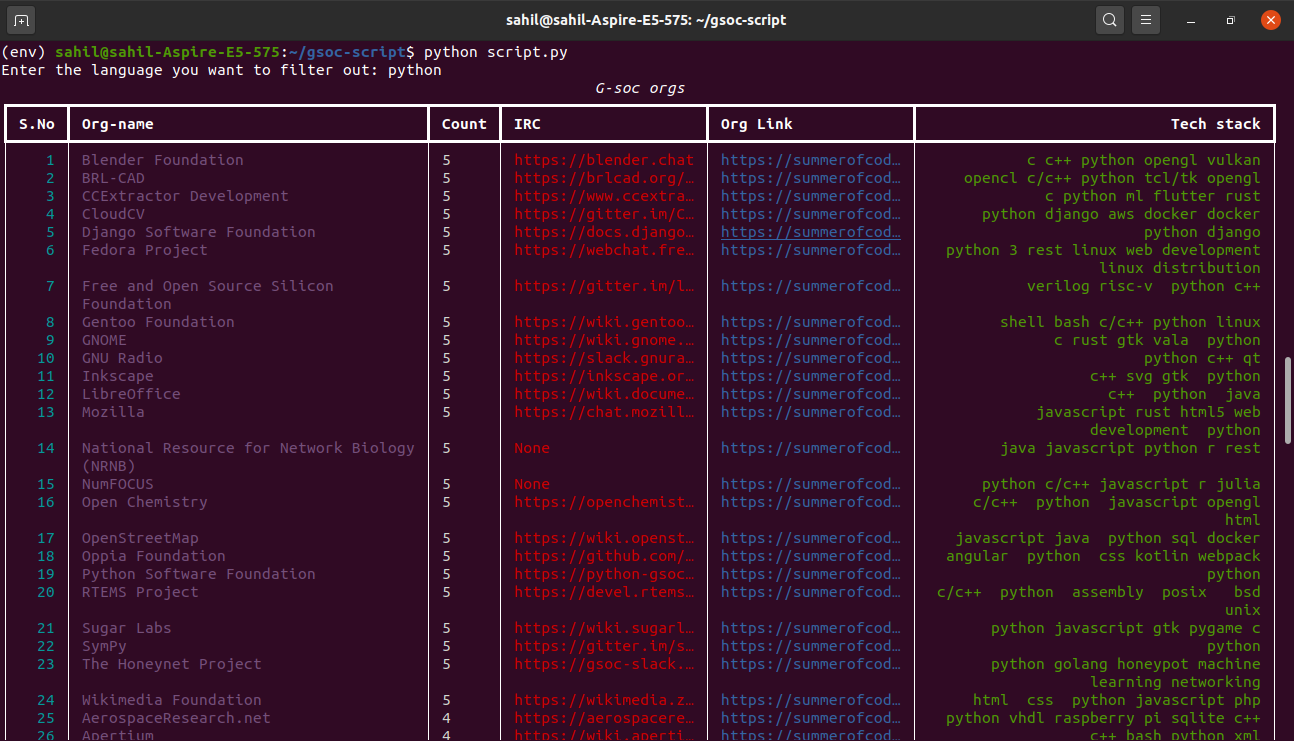
Task: Open Org Link for Blender Foundation row
Action: 811,160
